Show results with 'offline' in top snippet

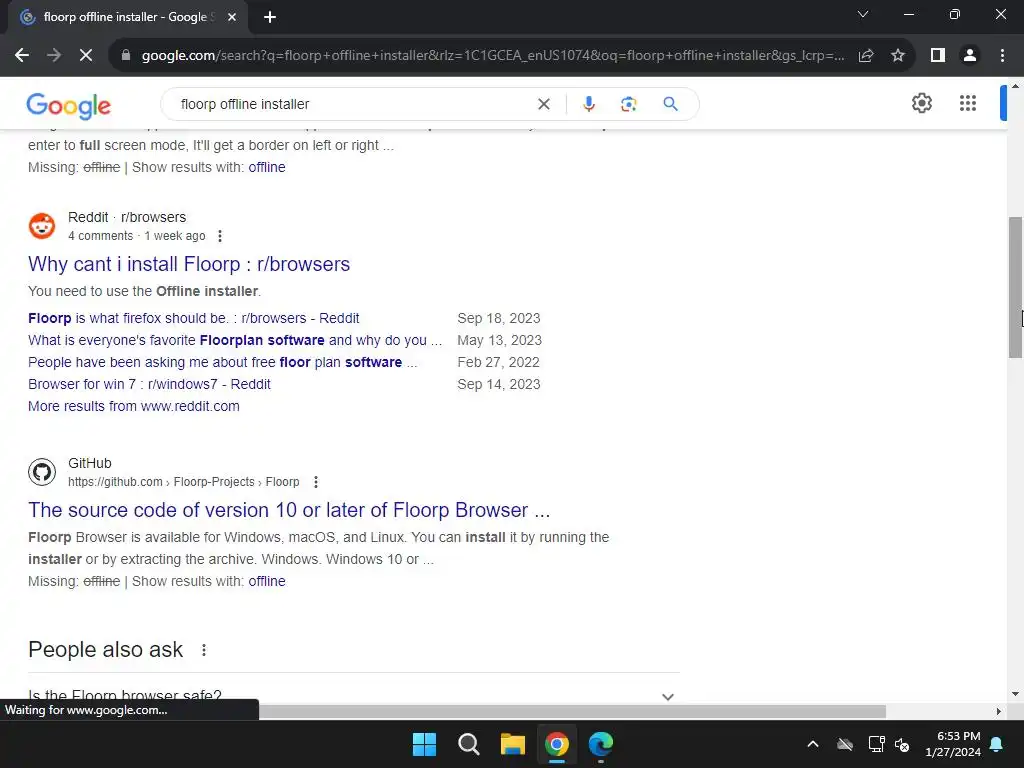coord(266,167)
